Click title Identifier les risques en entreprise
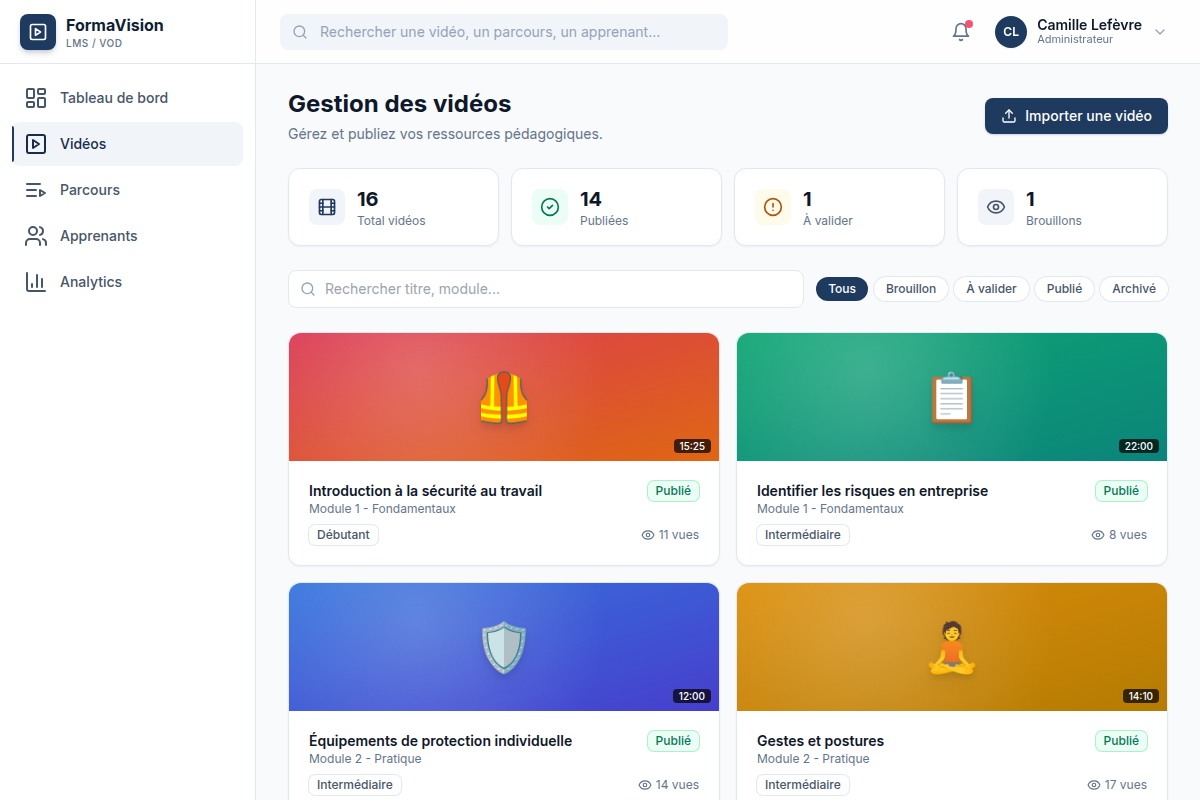1200x800 pixels. 872,491
